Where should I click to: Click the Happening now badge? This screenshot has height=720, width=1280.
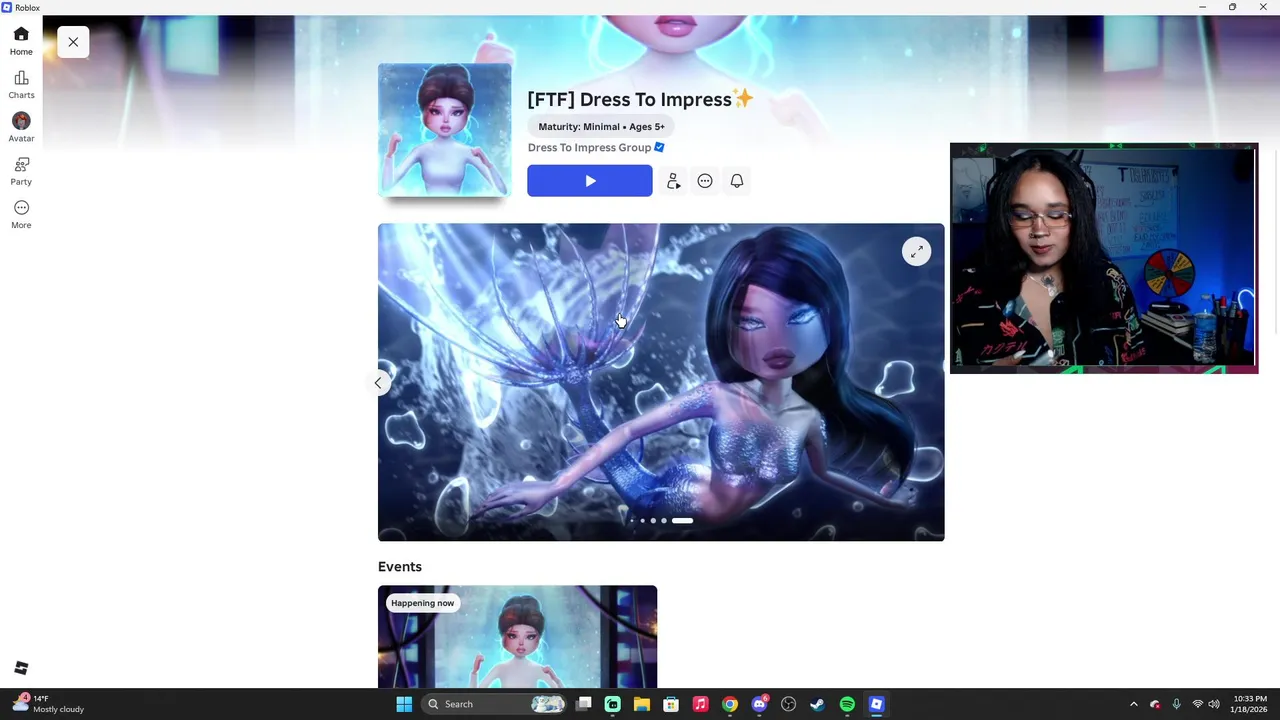pos(422,603)
